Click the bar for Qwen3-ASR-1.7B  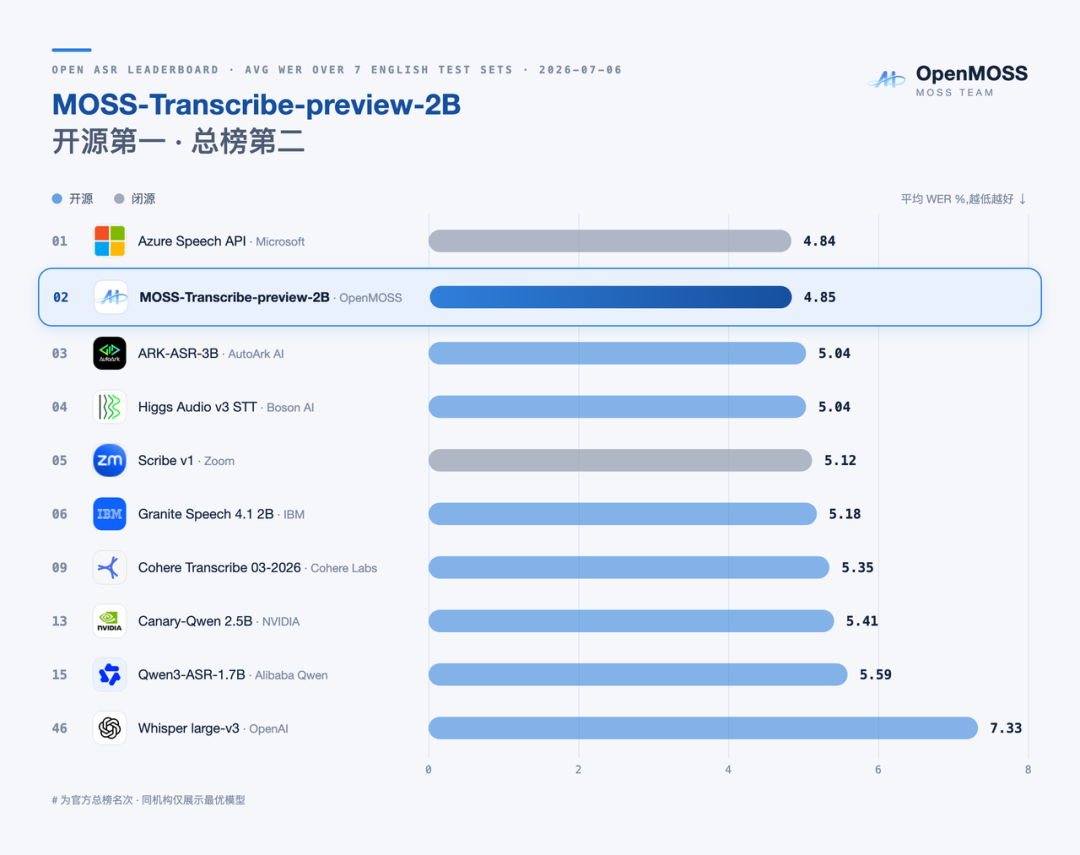pos(638,674)
